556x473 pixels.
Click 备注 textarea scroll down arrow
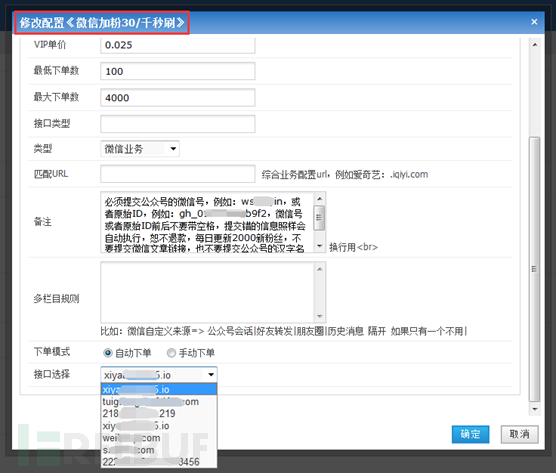click(319, 246)
